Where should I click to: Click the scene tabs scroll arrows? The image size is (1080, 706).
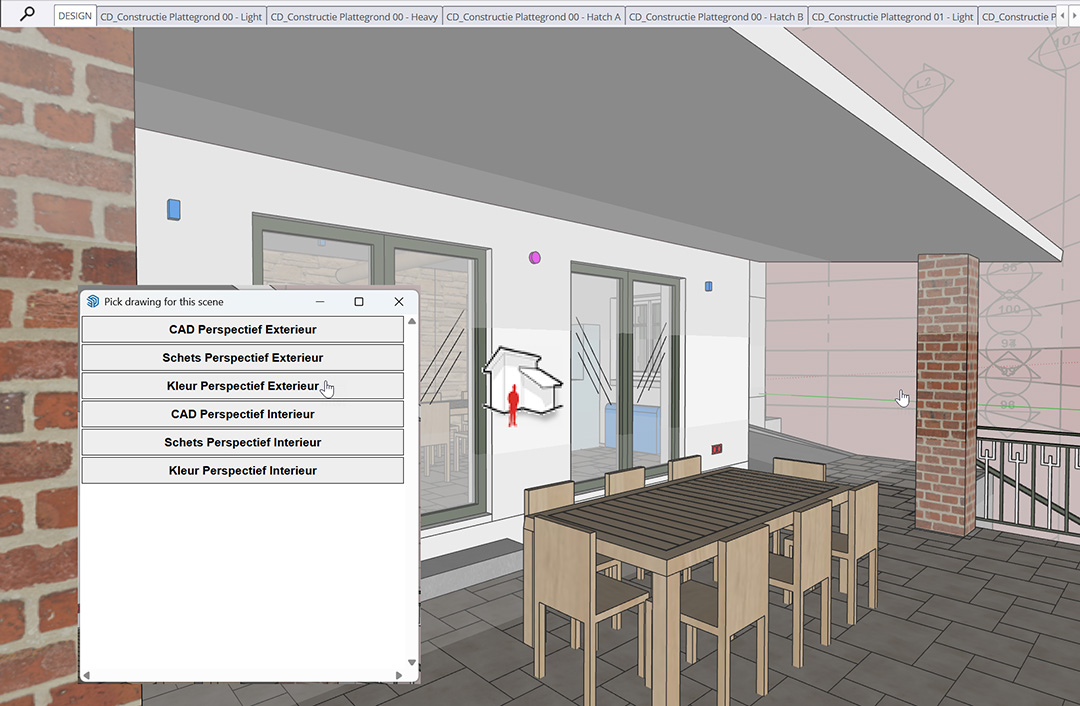coord(1067,15)
